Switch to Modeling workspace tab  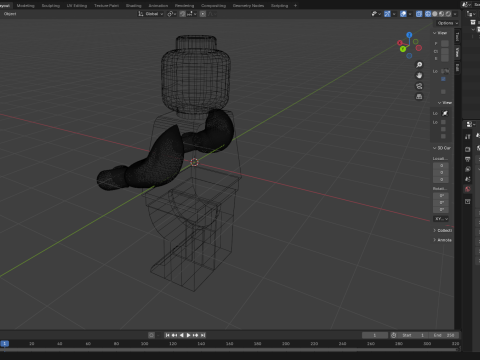point(25,5)
